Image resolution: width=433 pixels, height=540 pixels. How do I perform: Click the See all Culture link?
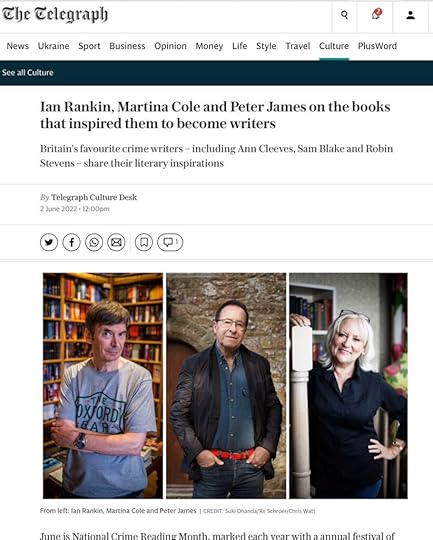click(x=28, y=73)
